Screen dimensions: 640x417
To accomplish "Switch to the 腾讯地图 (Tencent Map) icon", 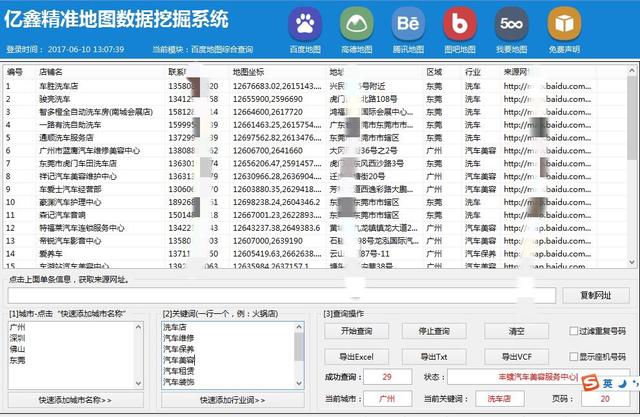I will tap(407, 23).
